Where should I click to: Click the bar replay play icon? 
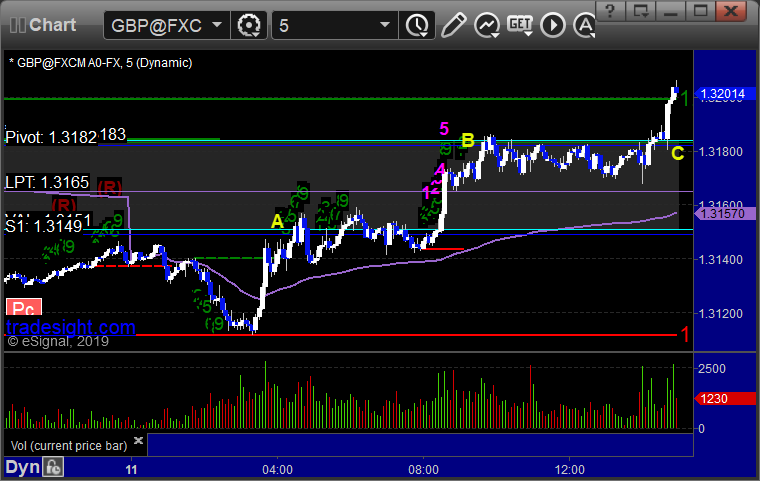point(553,25)
